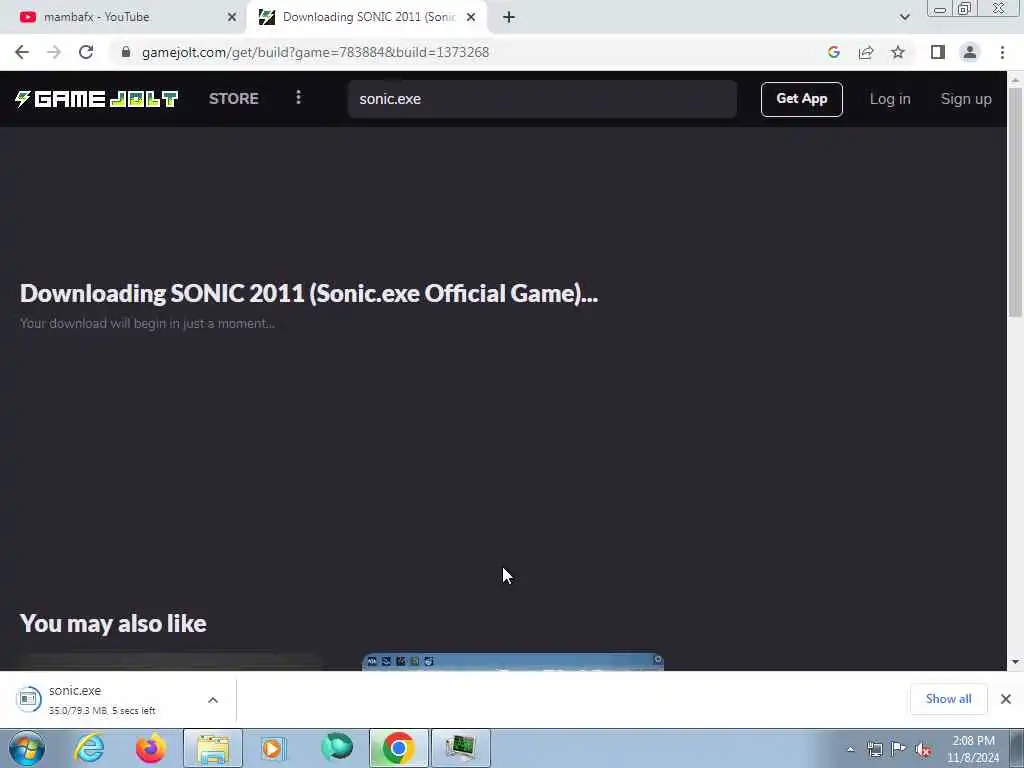Screen dimensions: 1024x768
Task: Go back to previous page
Action: [22, 52]
